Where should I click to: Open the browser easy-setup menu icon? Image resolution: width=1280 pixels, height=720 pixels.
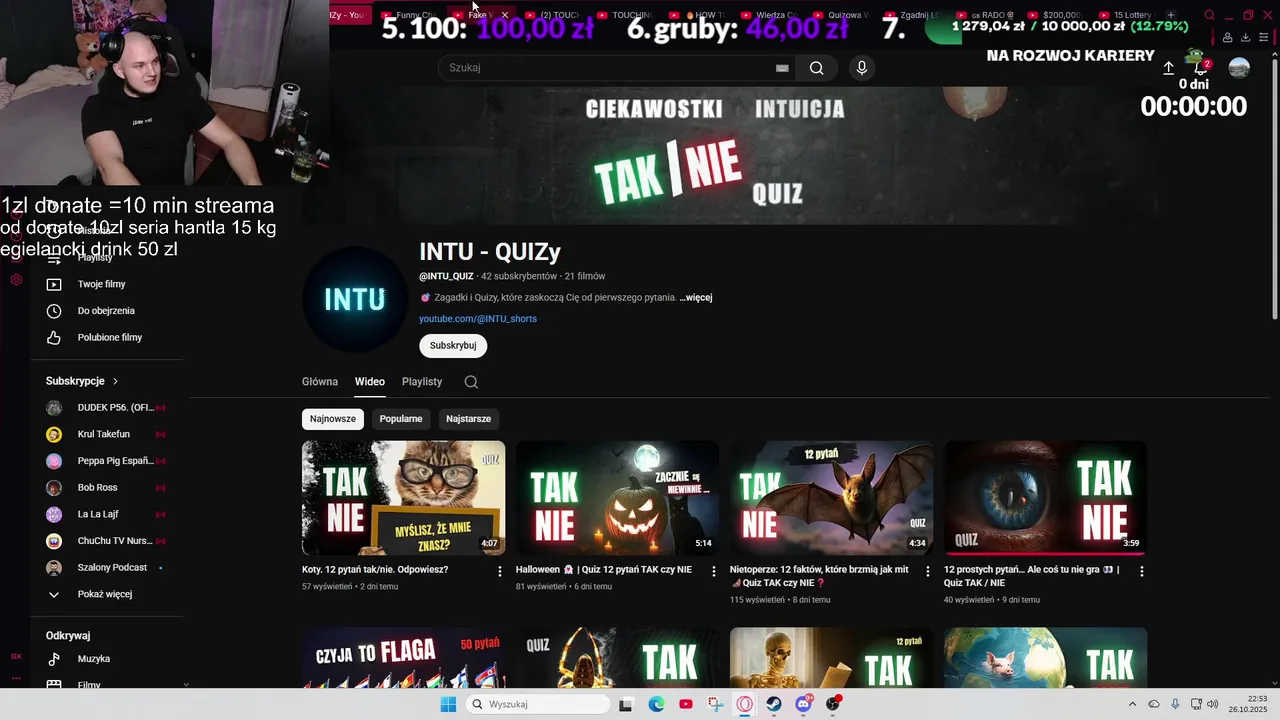(1263, 38)
